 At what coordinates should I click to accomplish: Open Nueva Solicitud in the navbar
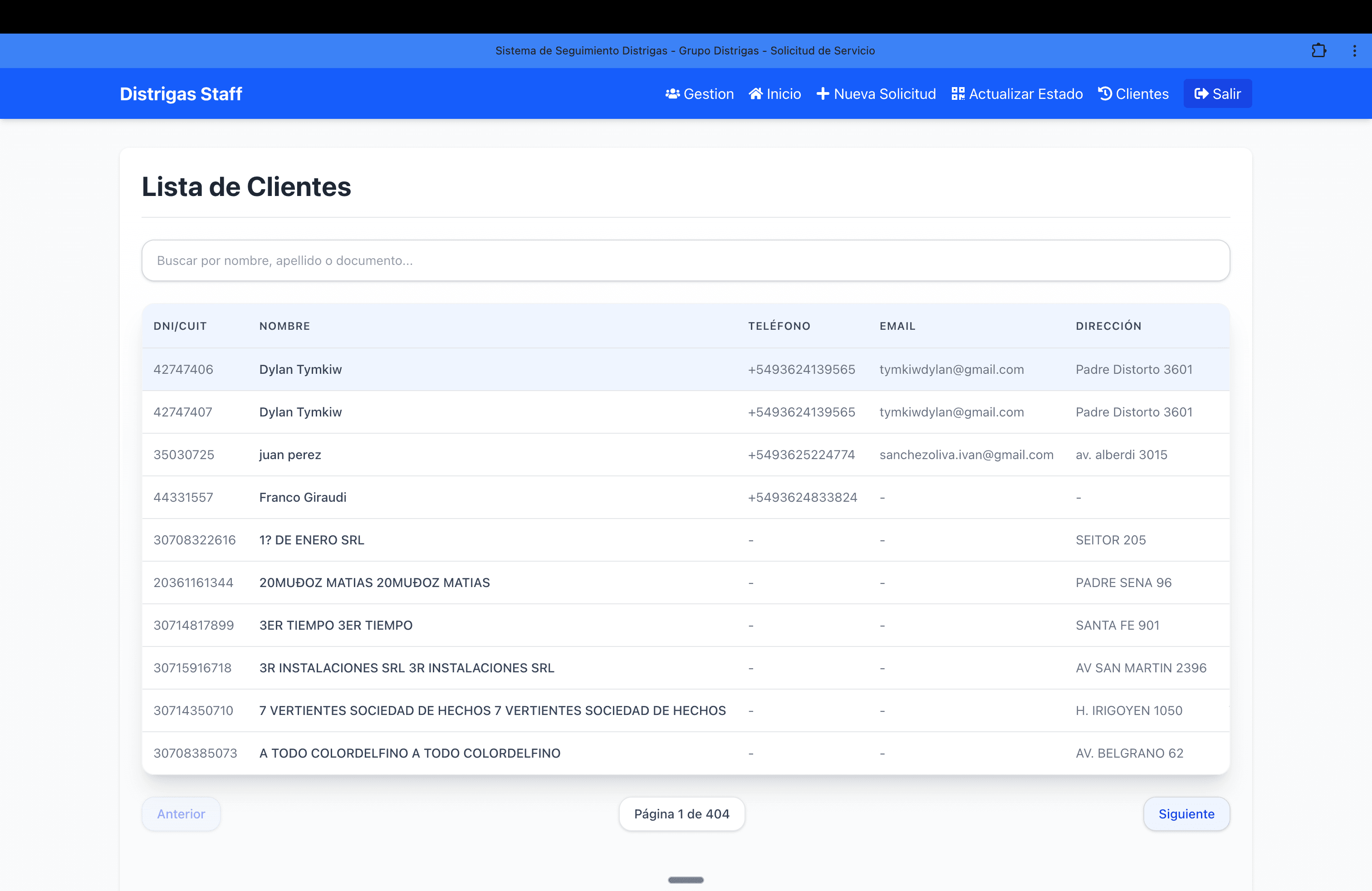[876, 93]
